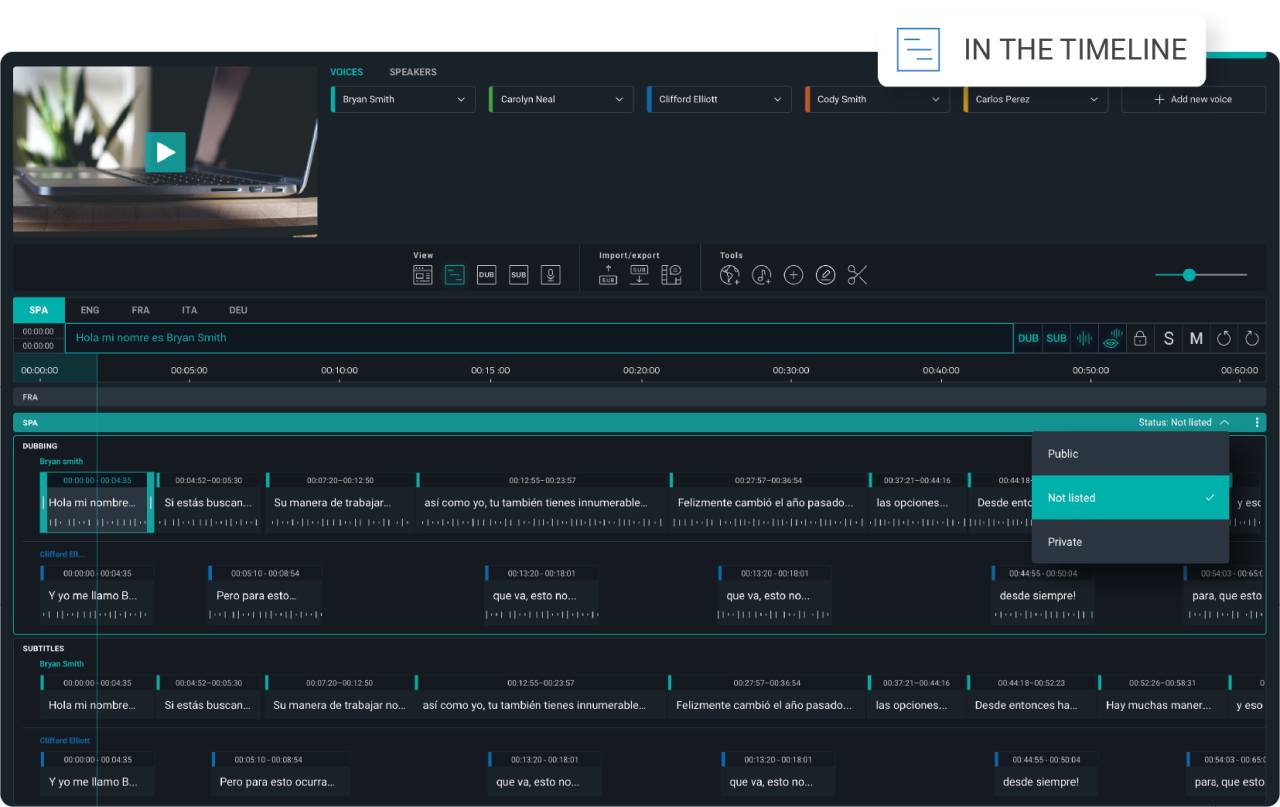
Task: Click the add music note tool
Action: point(762,275)
